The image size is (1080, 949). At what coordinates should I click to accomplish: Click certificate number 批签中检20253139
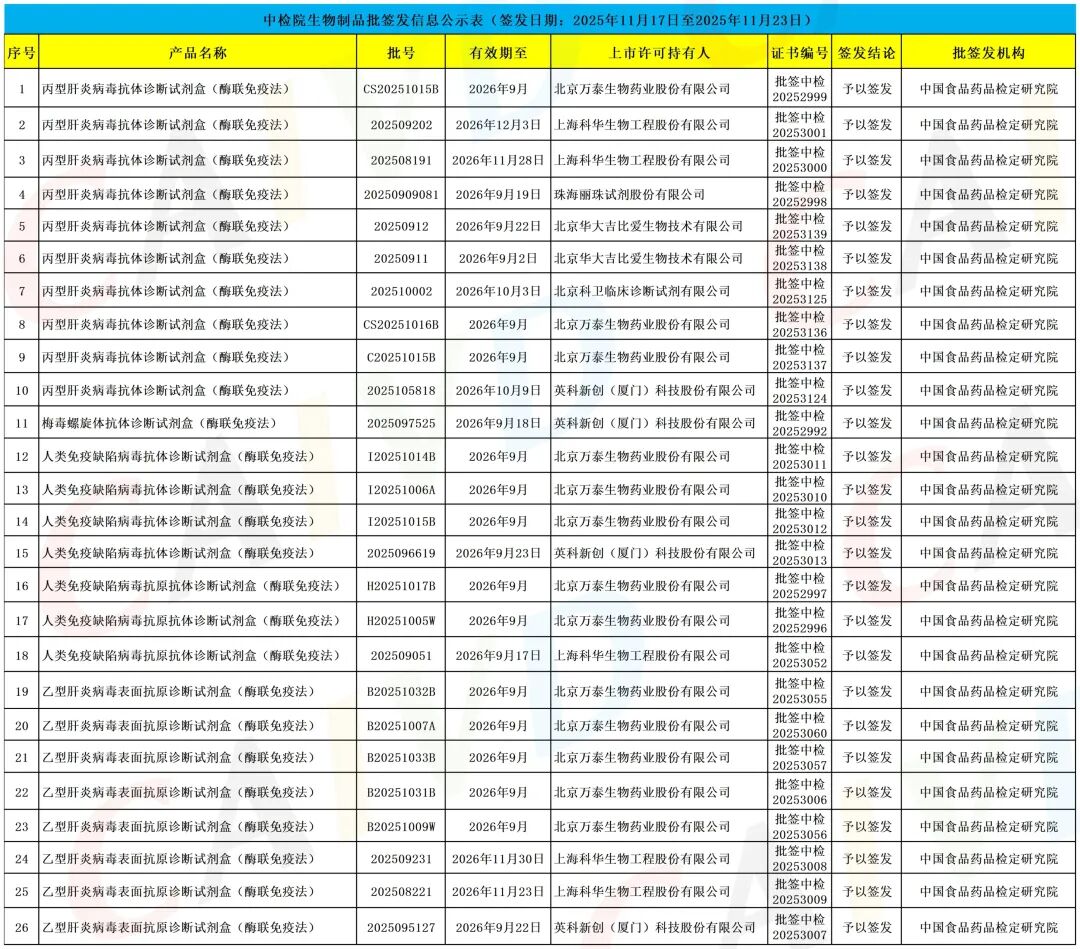pyautogui.click(x=800, y=226)
